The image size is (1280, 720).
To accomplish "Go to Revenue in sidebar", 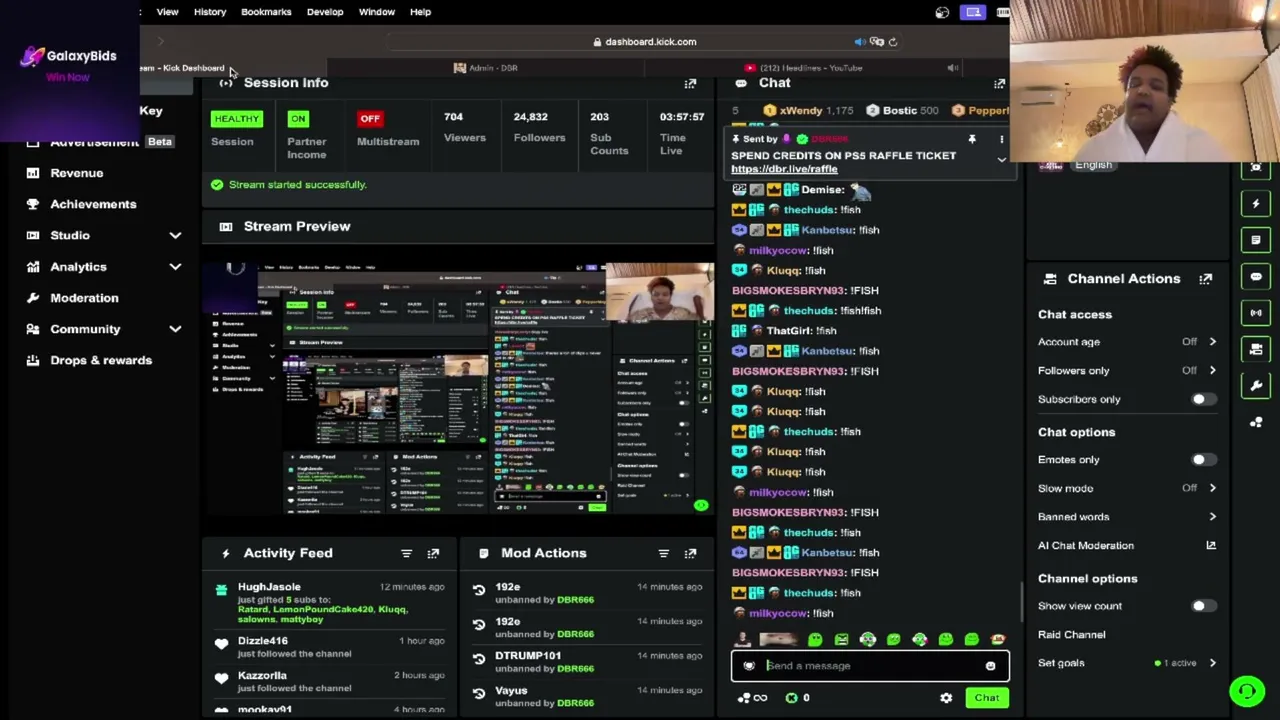I will coord(77,173).
